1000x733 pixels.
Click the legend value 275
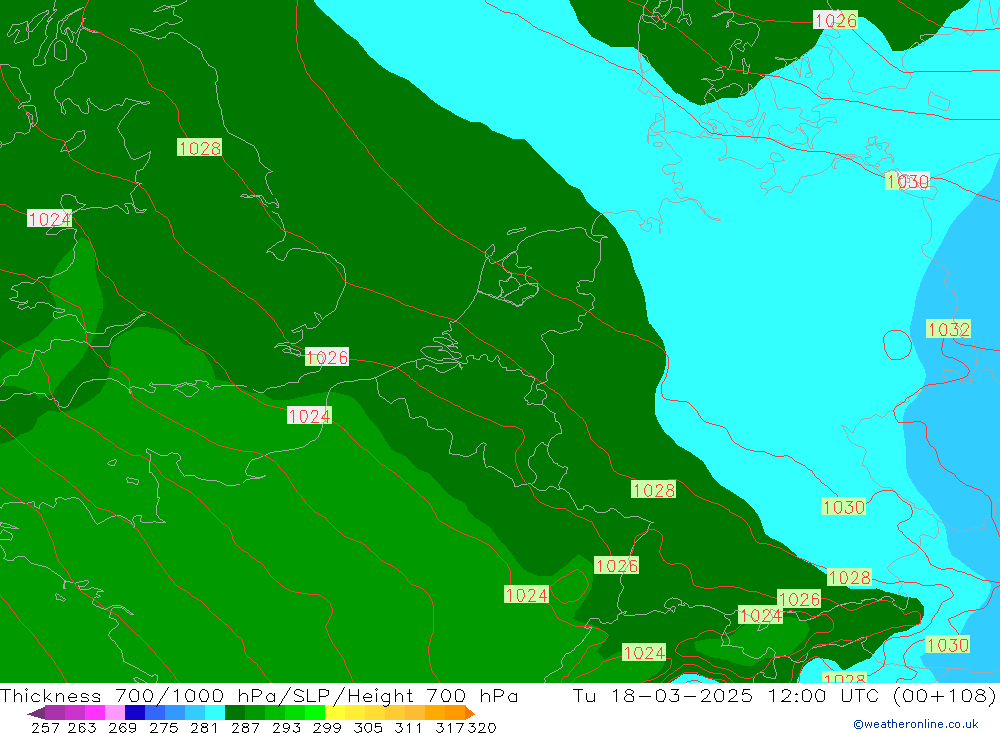163,727
